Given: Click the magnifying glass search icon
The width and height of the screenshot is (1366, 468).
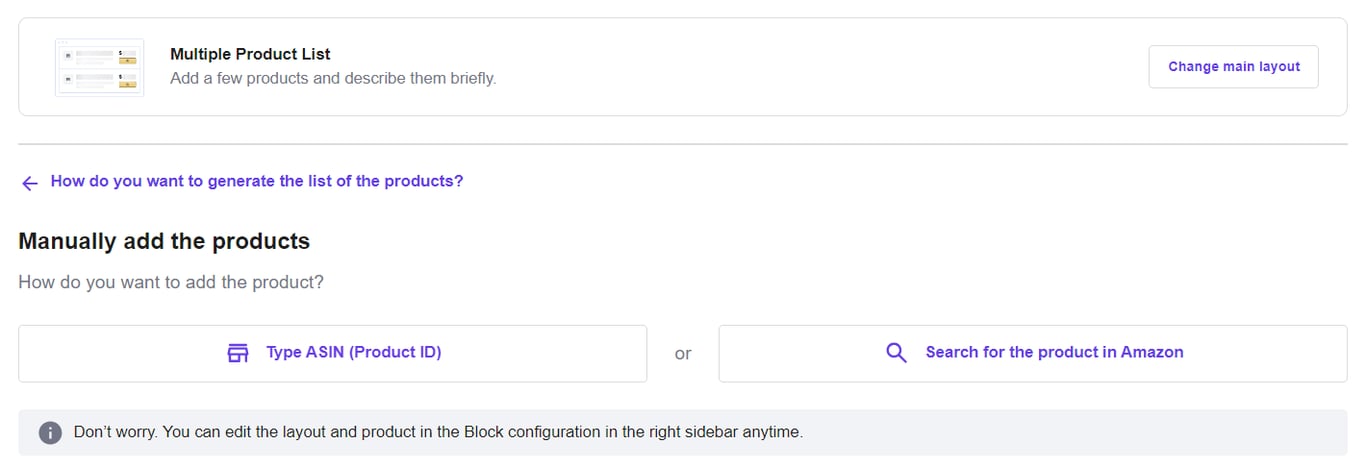Looking at the screenshot, I should pyautogui.click(x=897, y=353).
